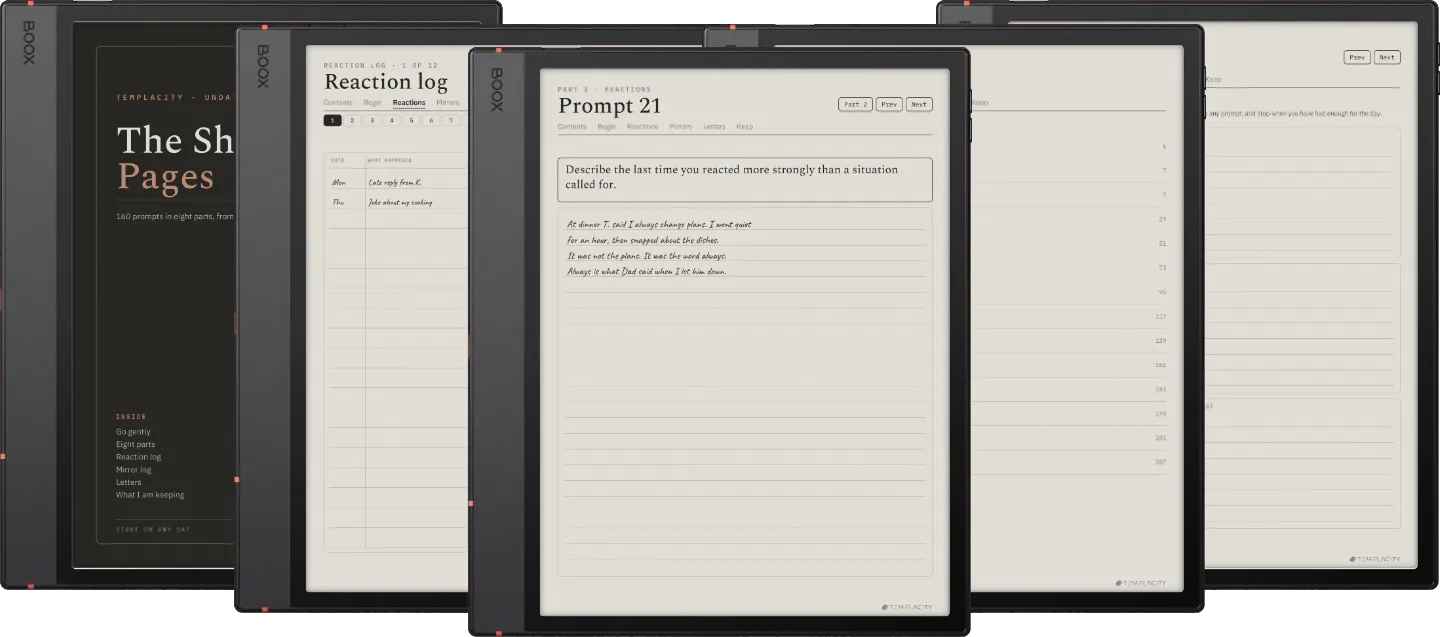Go to log page 4 on Reaction log

[x=392, y=120]
